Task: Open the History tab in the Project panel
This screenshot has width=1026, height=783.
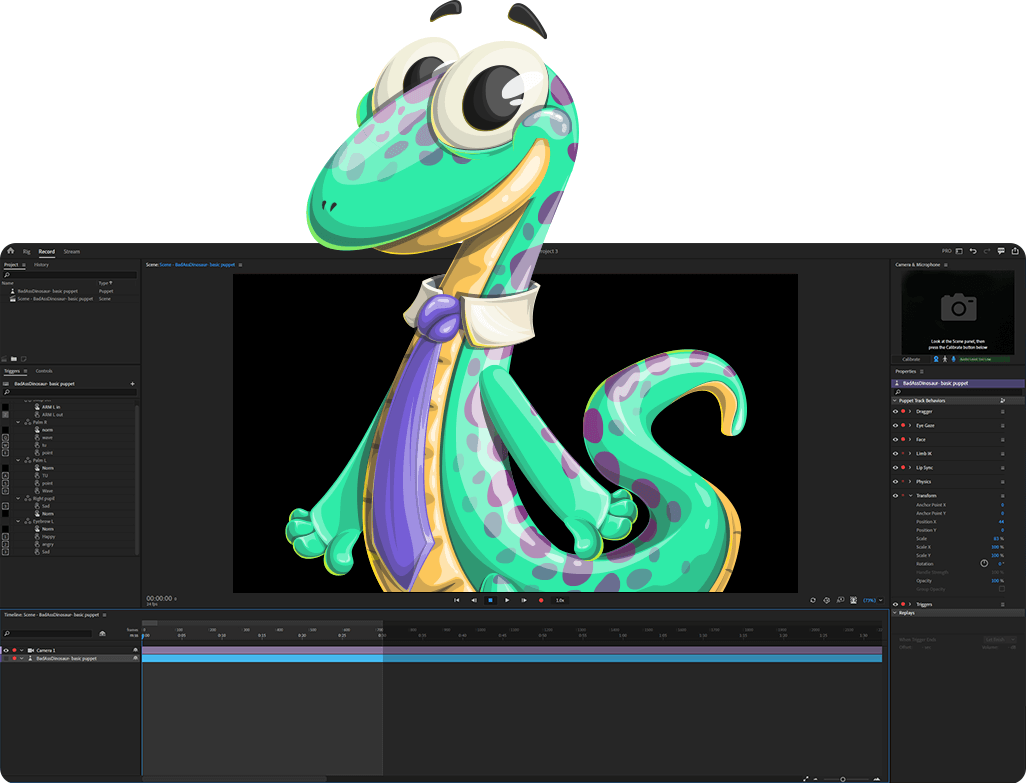Action: [x=41, y=265]
